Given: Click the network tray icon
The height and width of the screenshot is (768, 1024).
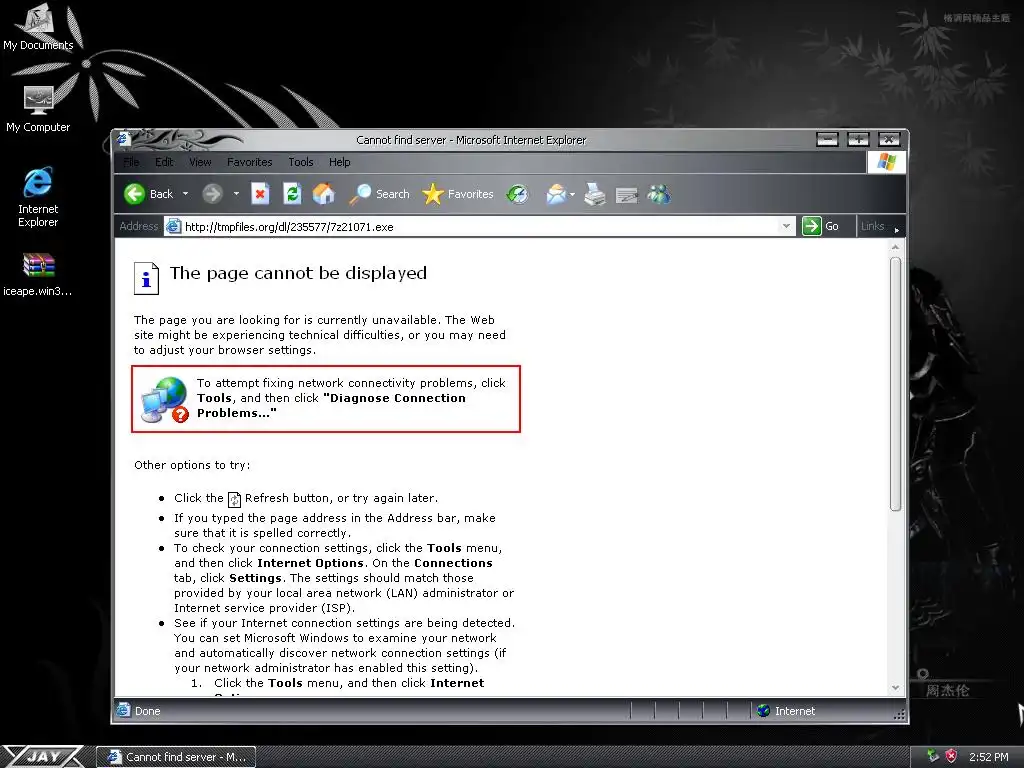Looking at the screenshot, I should [933, 756].
